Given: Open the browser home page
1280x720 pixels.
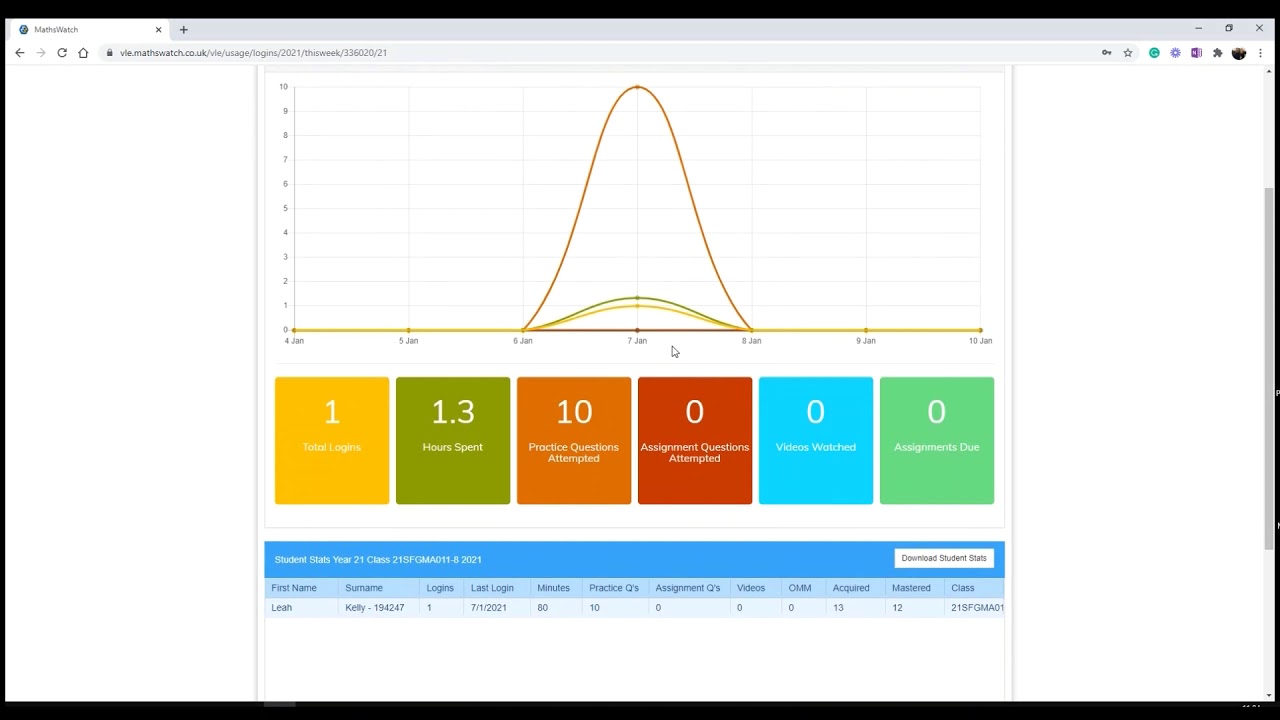Looking at the screenshot, I should click(x=83, y=53).
